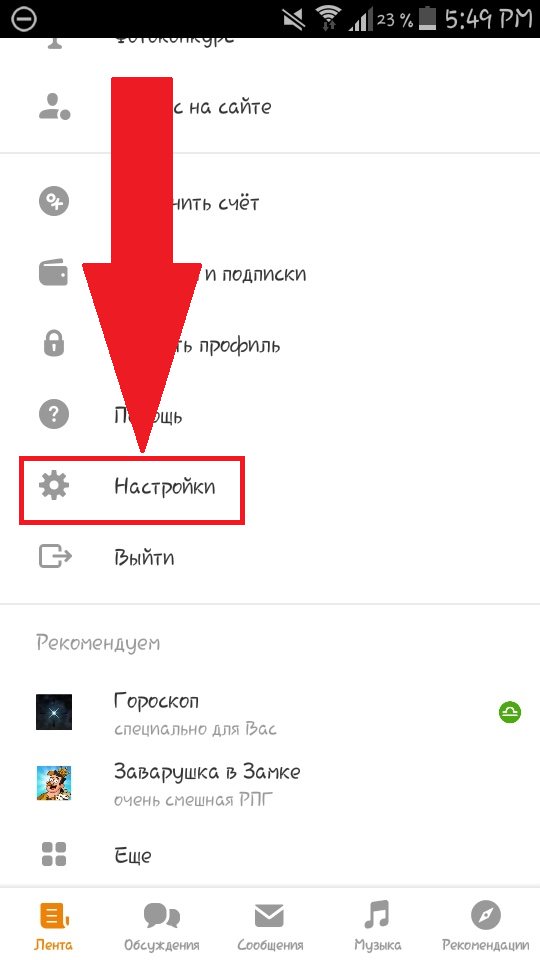Tap the Еще menu item label

[133, 855]
